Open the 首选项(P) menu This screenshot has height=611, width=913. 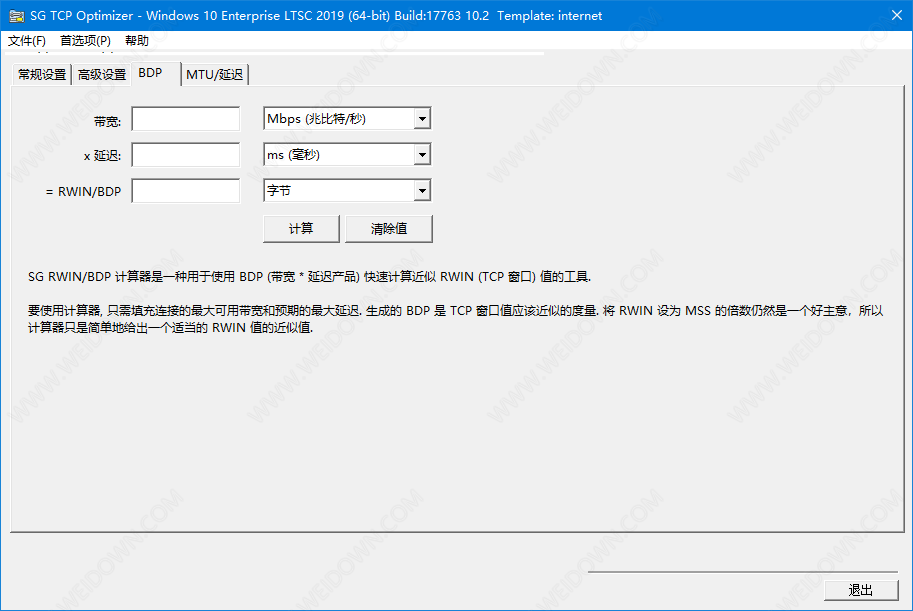pyautogui.click(x=85, y=41)
